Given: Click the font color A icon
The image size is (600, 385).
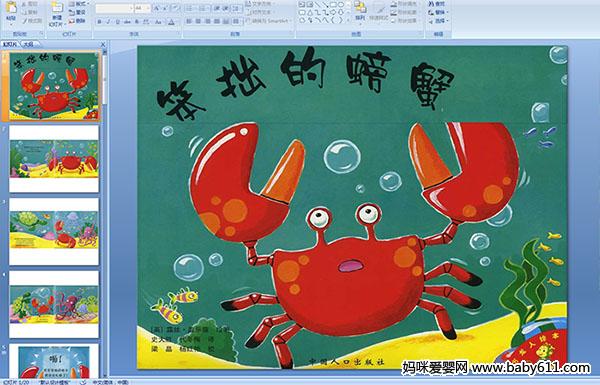Looking at the screenshot, I should point(171,22).
